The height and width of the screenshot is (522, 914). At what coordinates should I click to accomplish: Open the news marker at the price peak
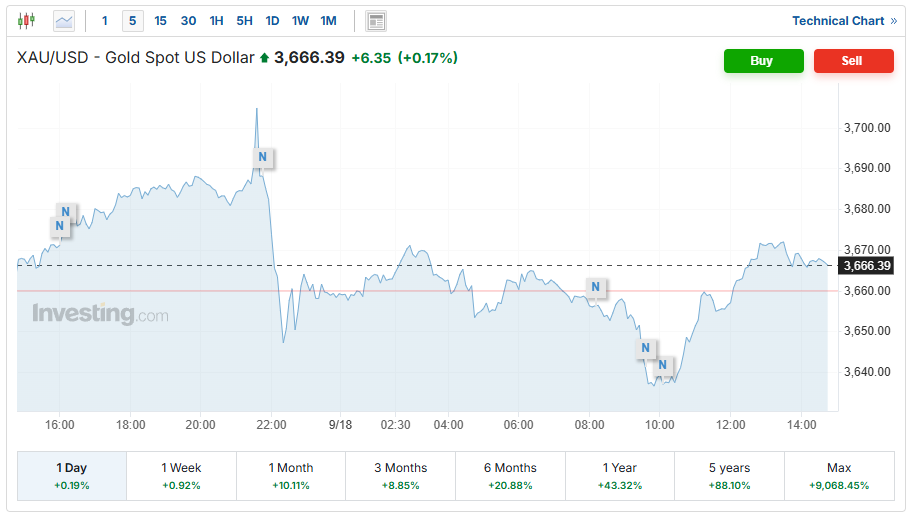tap(262, 157)
